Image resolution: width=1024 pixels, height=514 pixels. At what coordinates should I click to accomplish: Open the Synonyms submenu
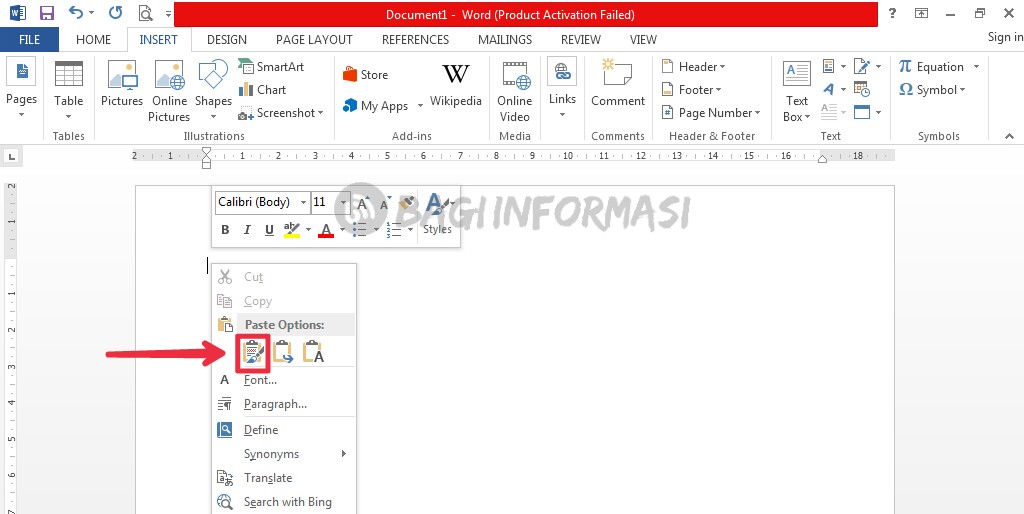[284, 454]
